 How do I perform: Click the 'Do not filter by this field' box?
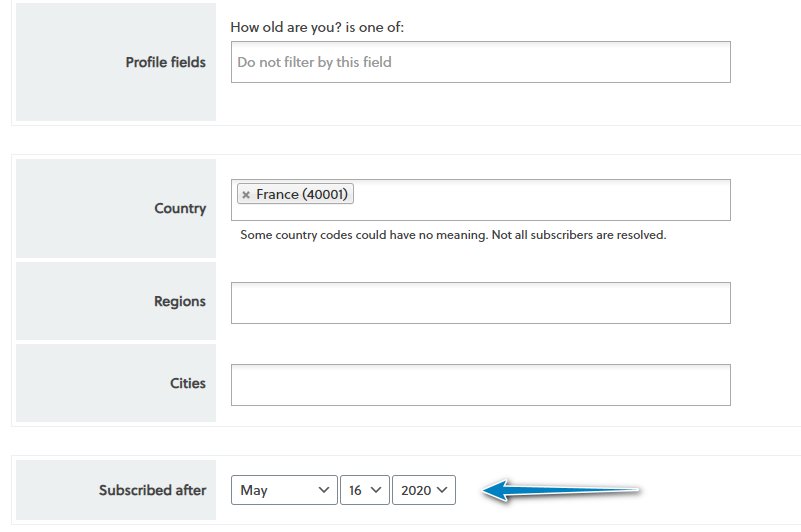point(481,62)
